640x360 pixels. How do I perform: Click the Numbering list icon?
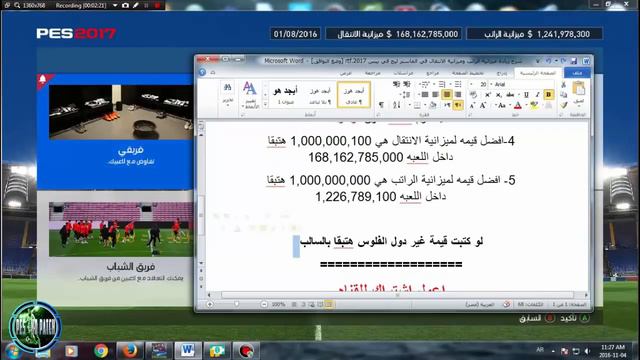[x=442, y=84]
